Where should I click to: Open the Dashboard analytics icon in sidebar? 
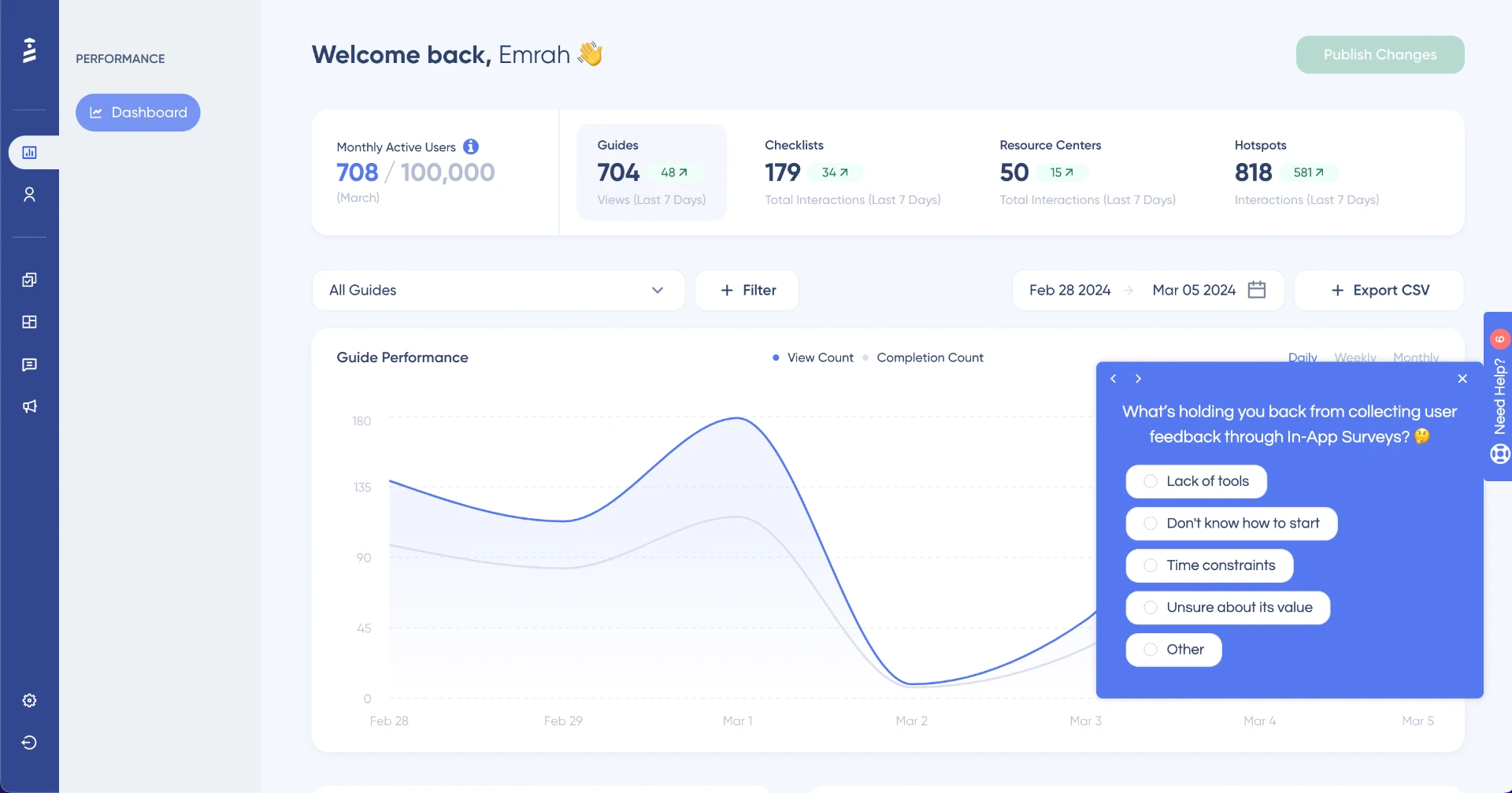tap(30, 152)
